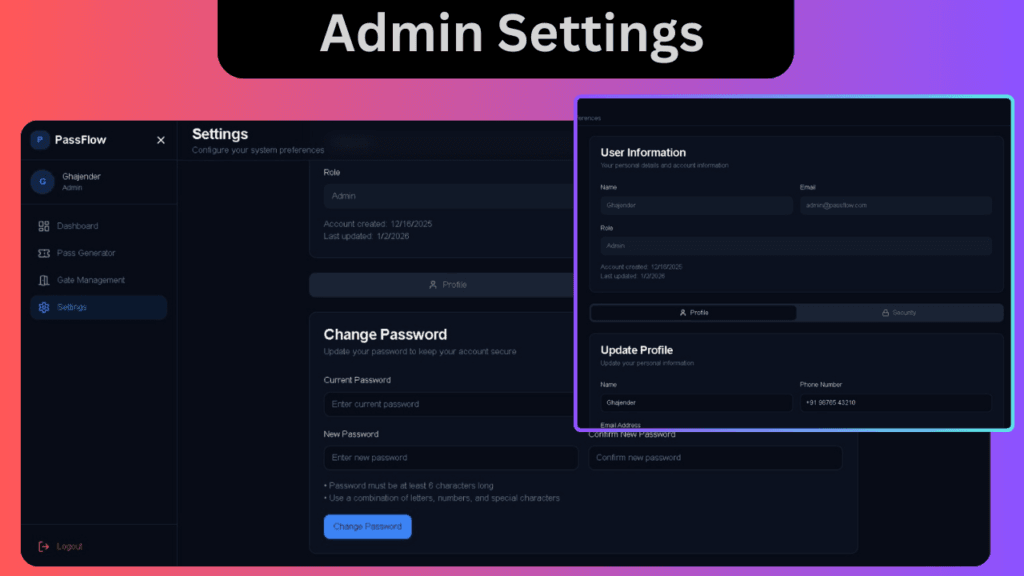Open Dashboard from the sidebar
Screen dimensions: 1024x576
click(99, 226)
